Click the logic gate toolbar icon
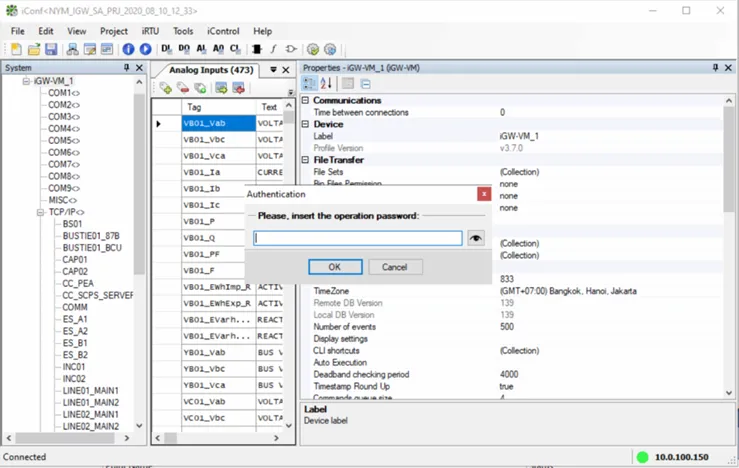Image resolution: width=739 pixels, height=468 pixels. tap(291, 49)
